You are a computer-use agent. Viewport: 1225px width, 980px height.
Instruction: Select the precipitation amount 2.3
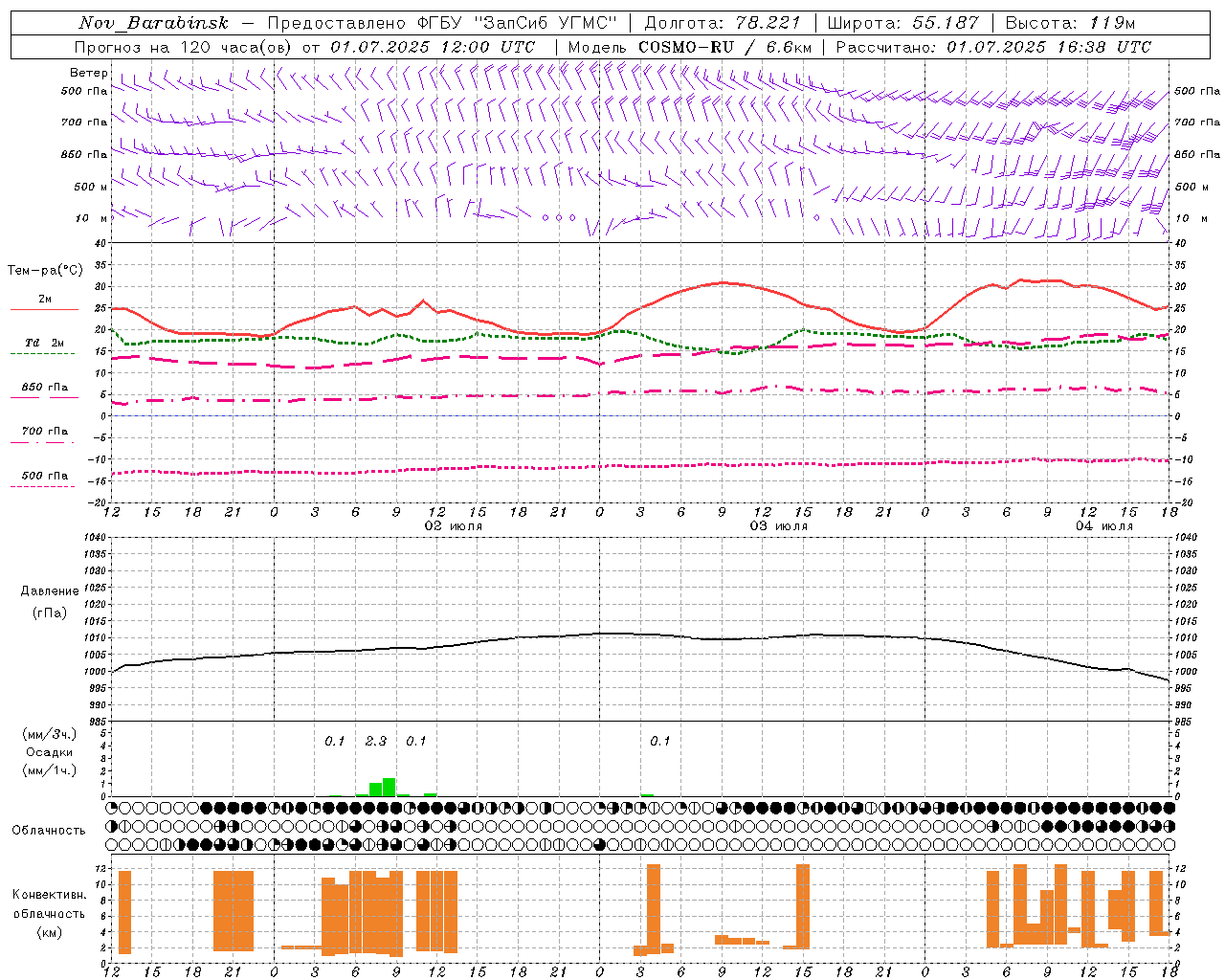pos(376,742)
